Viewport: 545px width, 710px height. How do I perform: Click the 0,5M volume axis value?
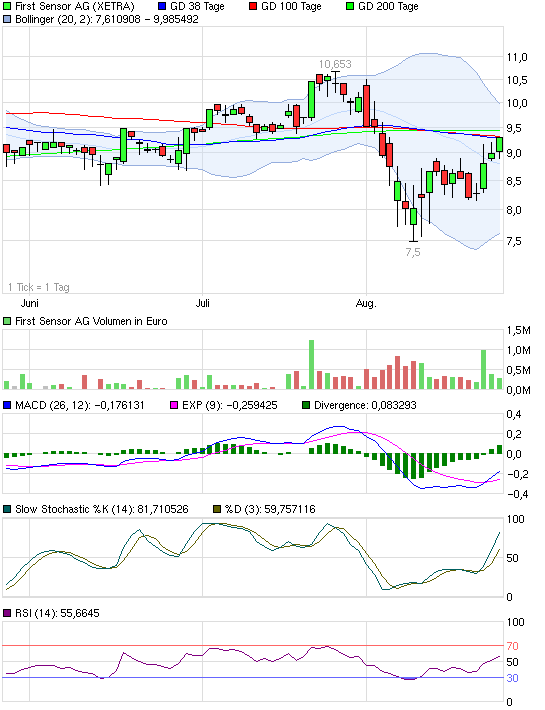(519, 370)
